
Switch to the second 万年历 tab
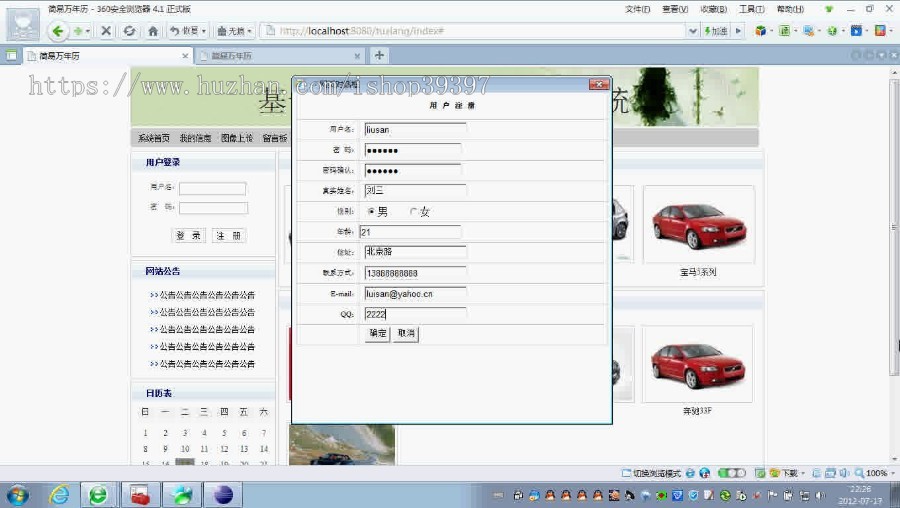pyautogui.click(x=281, y=56)
